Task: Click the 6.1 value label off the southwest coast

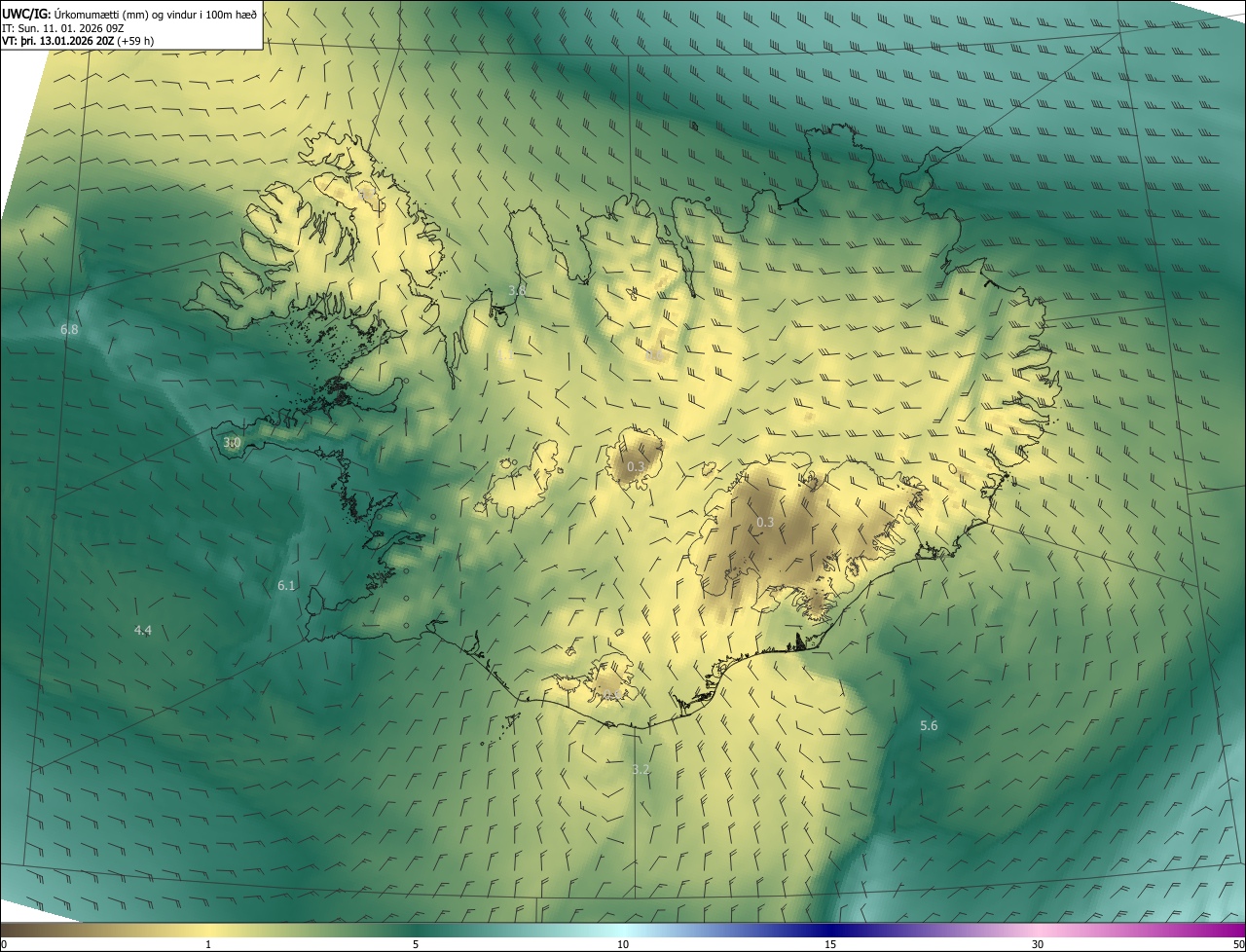Action: [x=286, y=585]
